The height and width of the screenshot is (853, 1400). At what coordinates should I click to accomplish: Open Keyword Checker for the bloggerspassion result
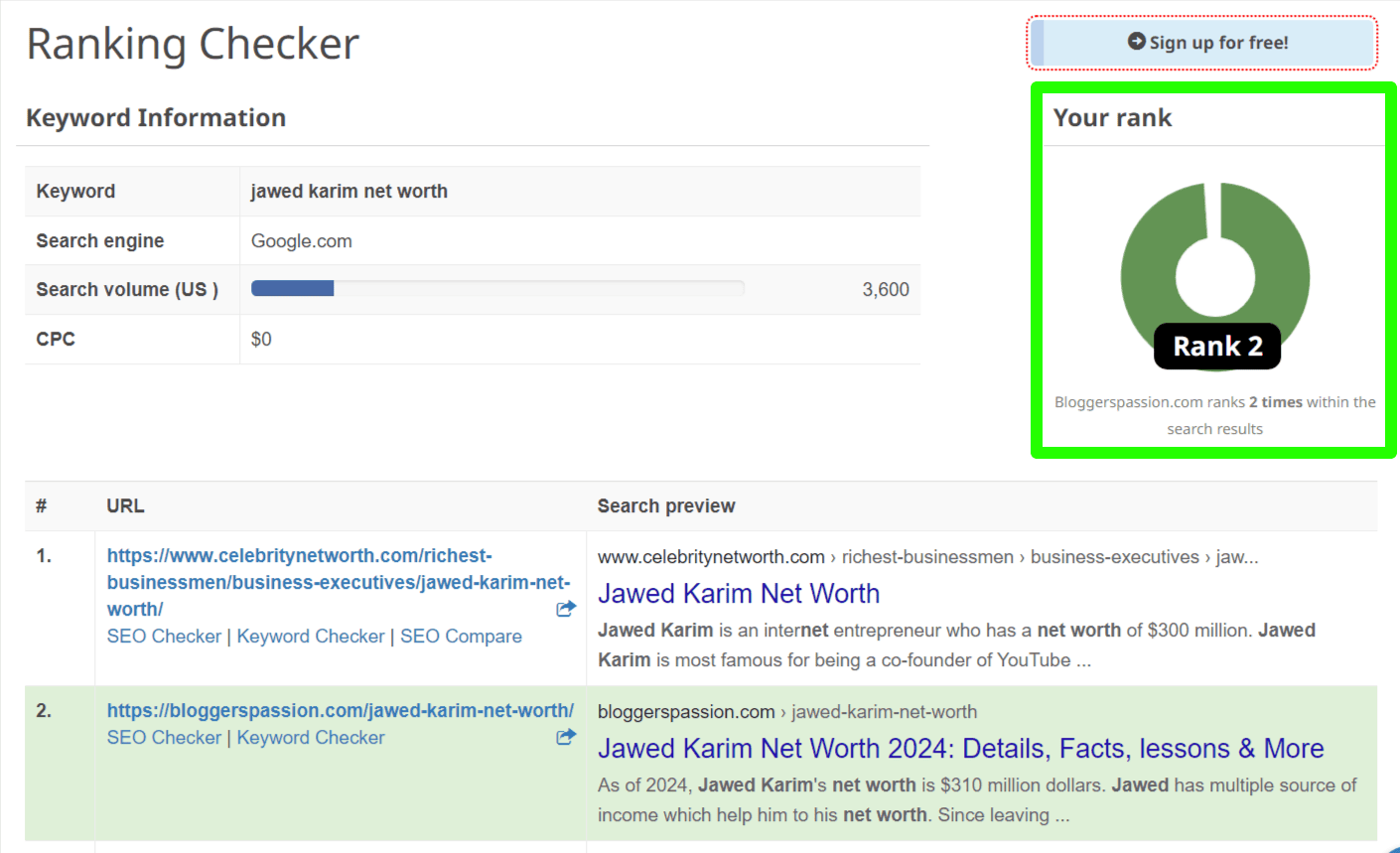311,737
